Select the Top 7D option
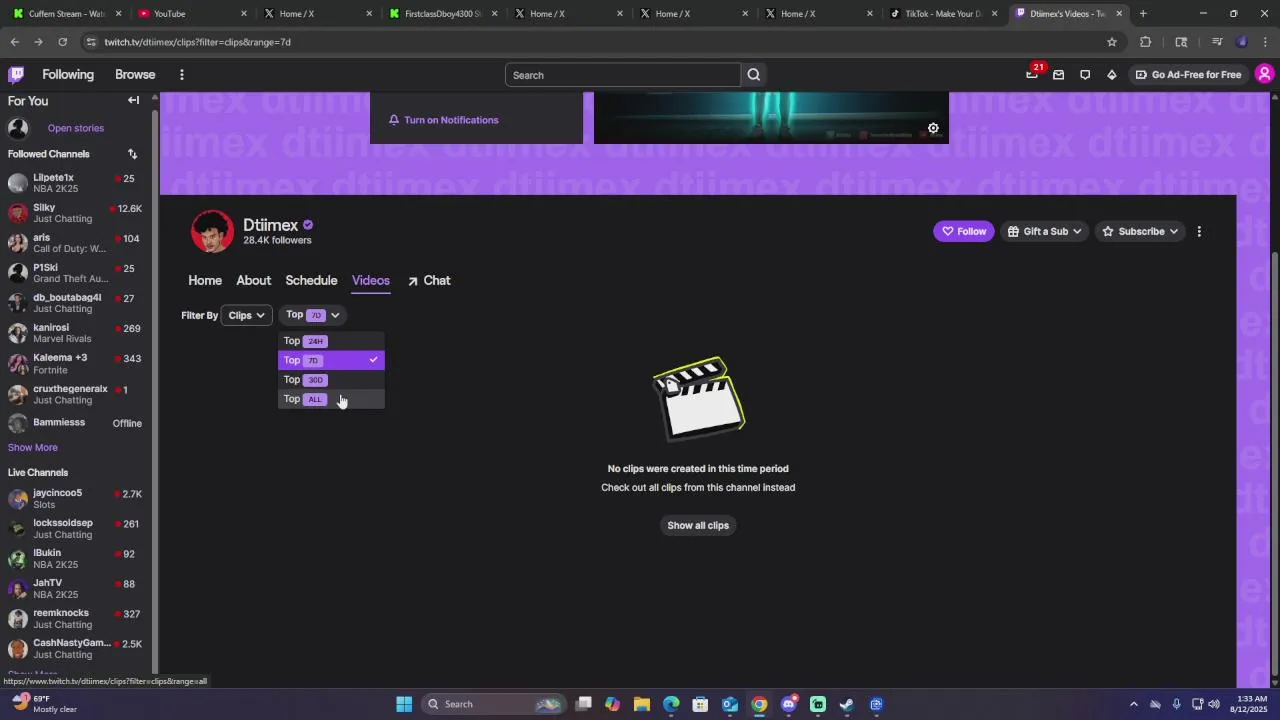 (331, 360)
